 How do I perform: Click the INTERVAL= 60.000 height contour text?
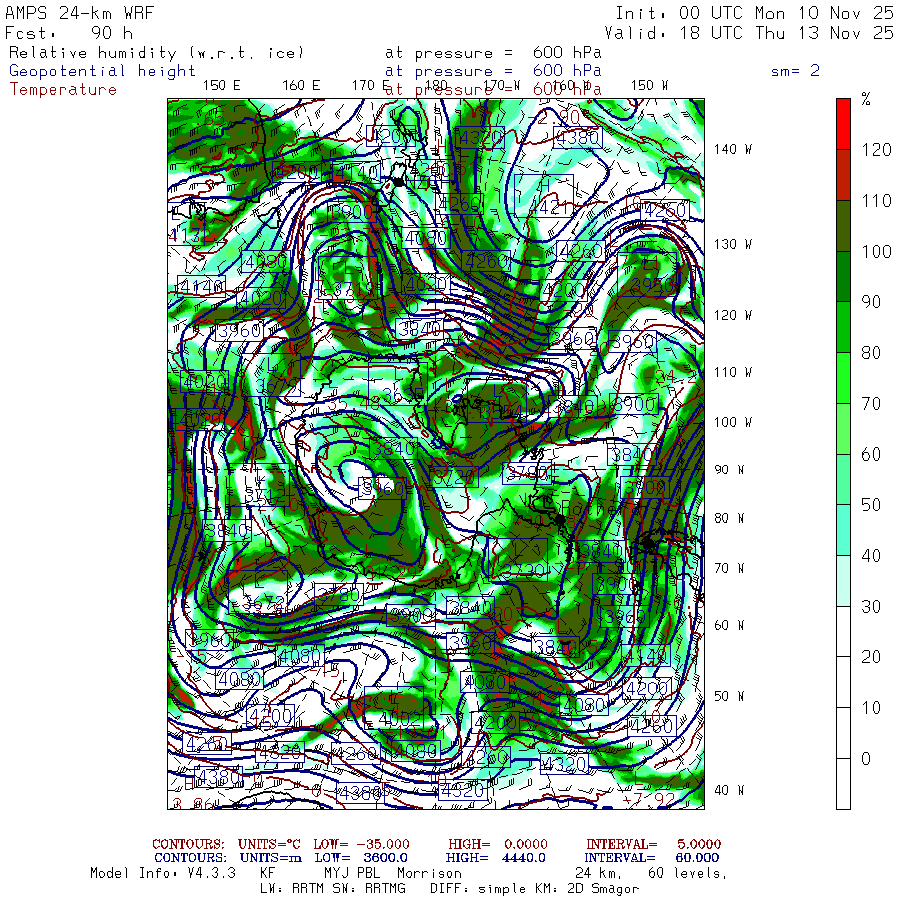[x=653, y=858]
